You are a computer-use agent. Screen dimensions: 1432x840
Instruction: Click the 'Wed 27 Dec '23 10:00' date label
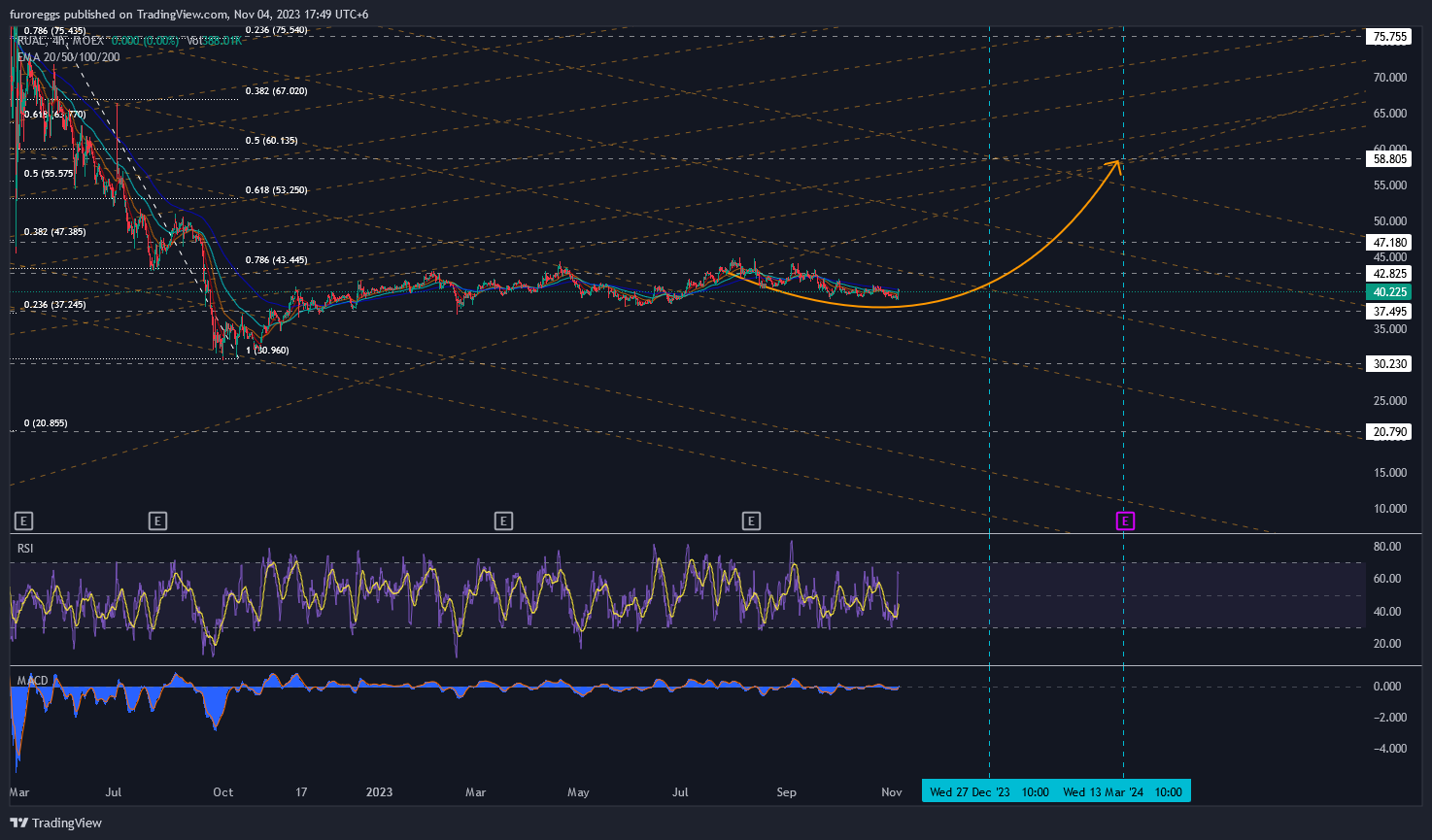[x=989, y=791]
